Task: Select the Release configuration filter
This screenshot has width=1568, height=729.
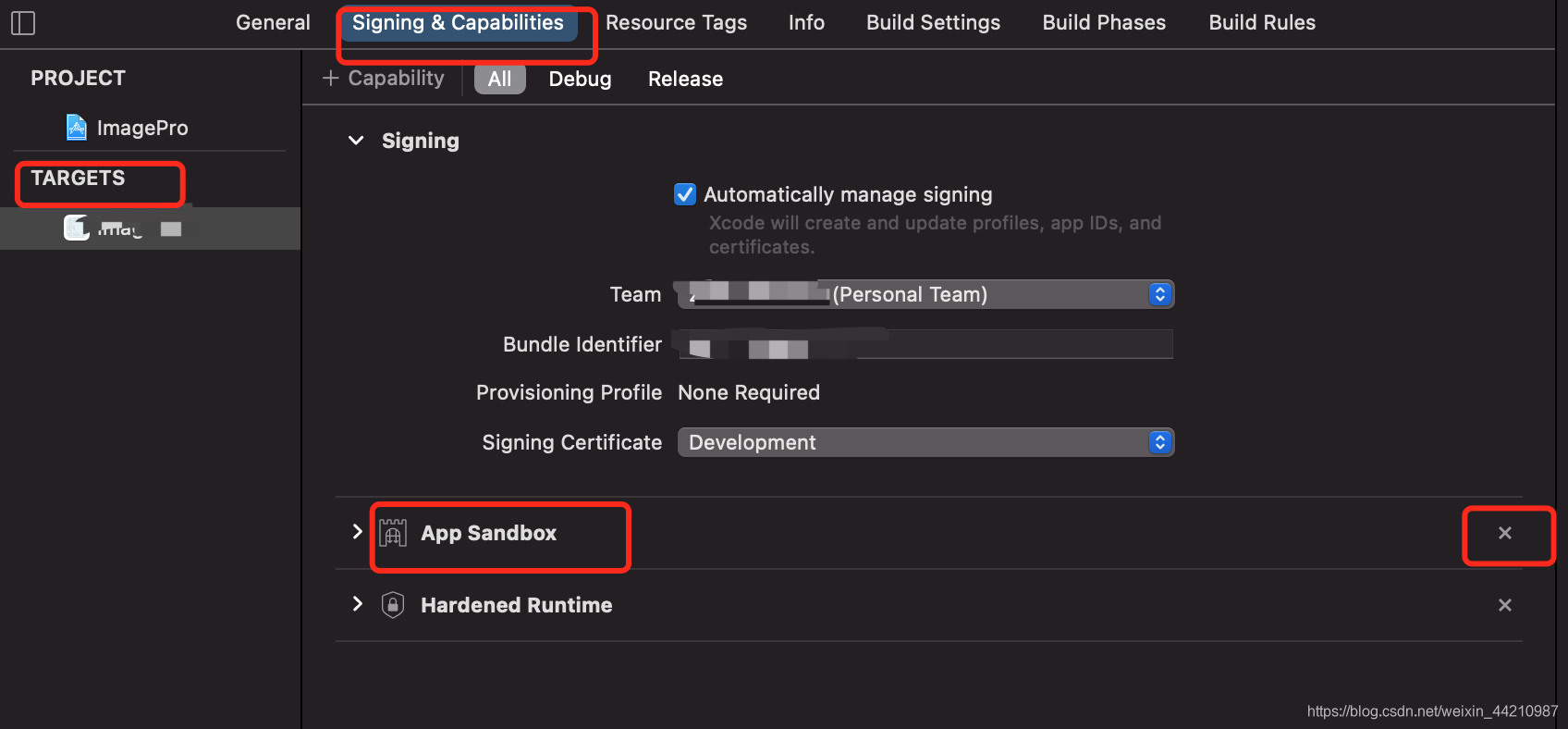Action: [685, 80]
